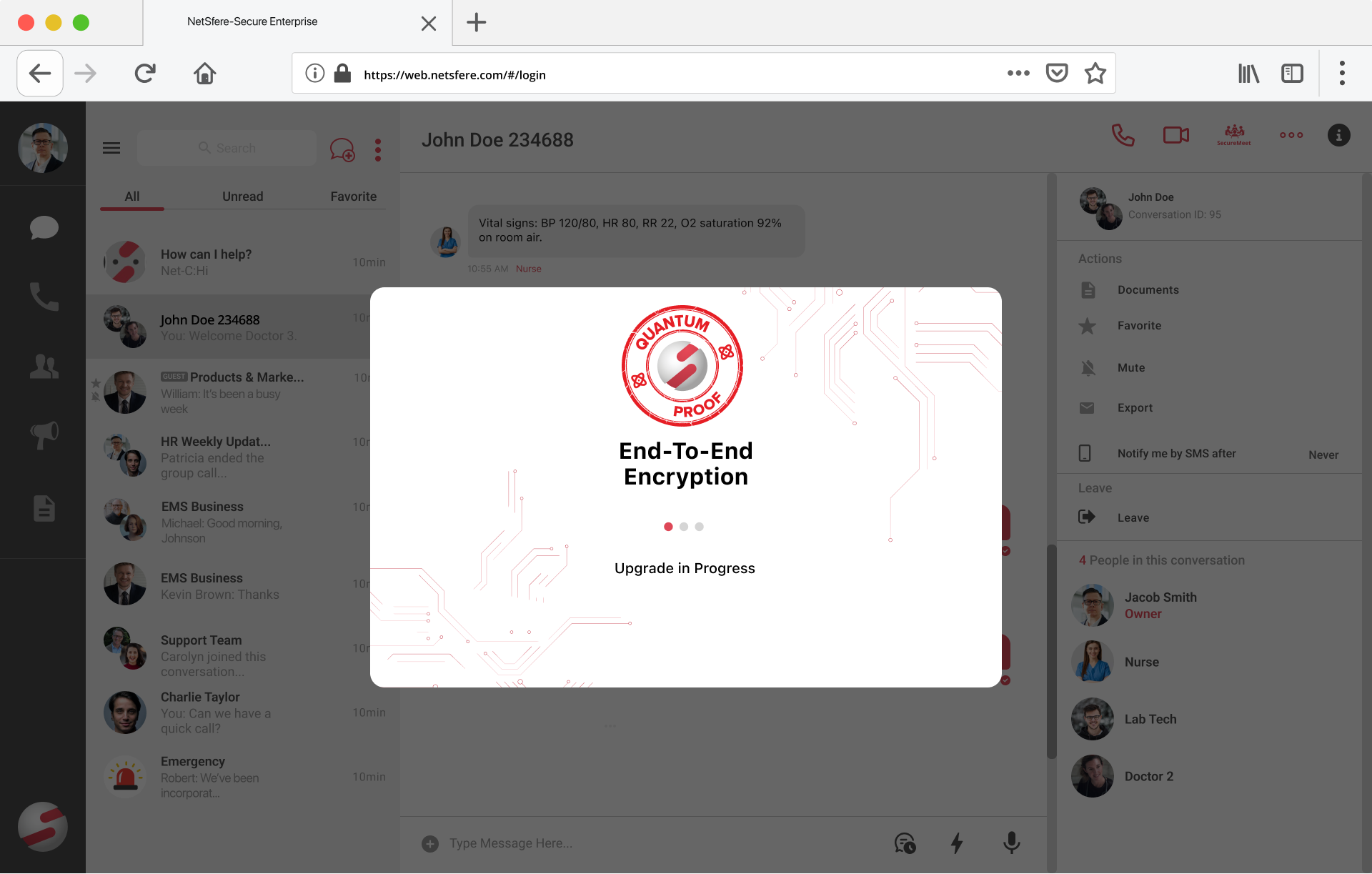Open the Chats section in left sidebar
This screenshot has height=874, width=1372.
click(44, 228)
